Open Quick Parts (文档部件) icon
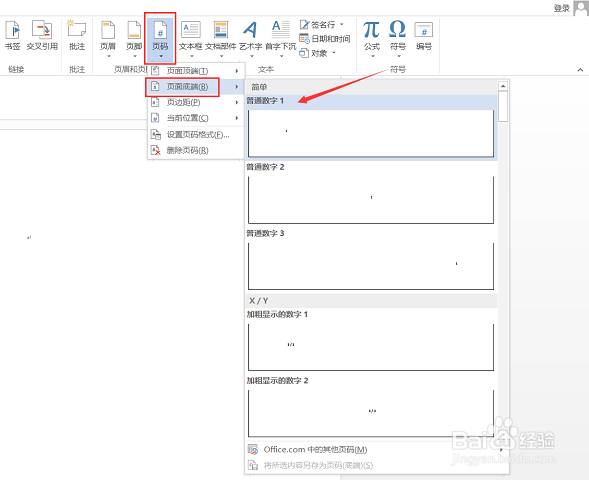This screenshot has width=589, height=480. (221, 30)
